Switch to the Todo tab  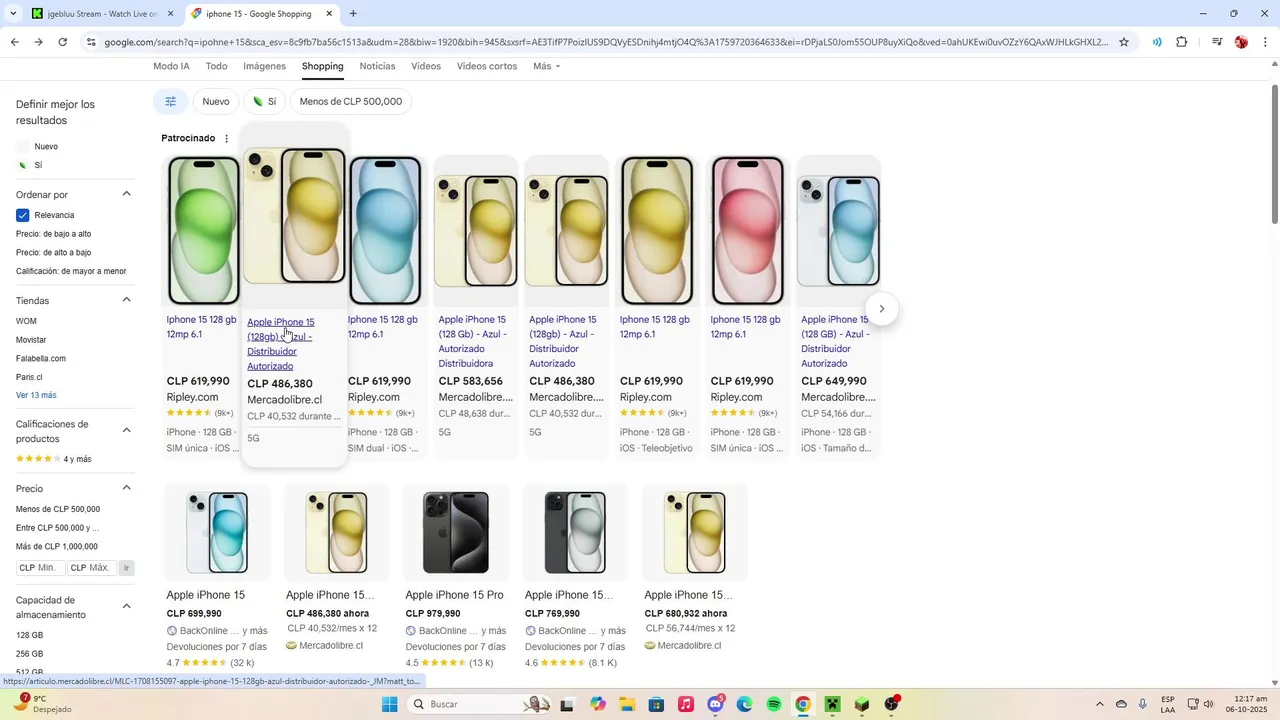(x=216, y=66)
